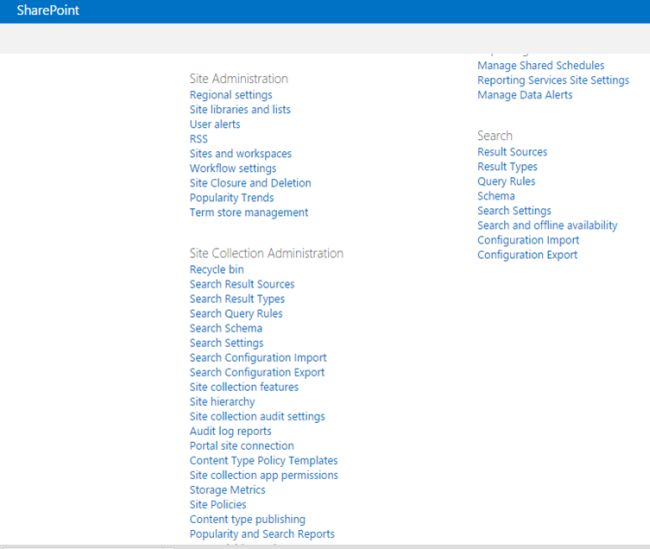View Popularity Trends
The image size is (650, 549).
[x=232, y=198]
